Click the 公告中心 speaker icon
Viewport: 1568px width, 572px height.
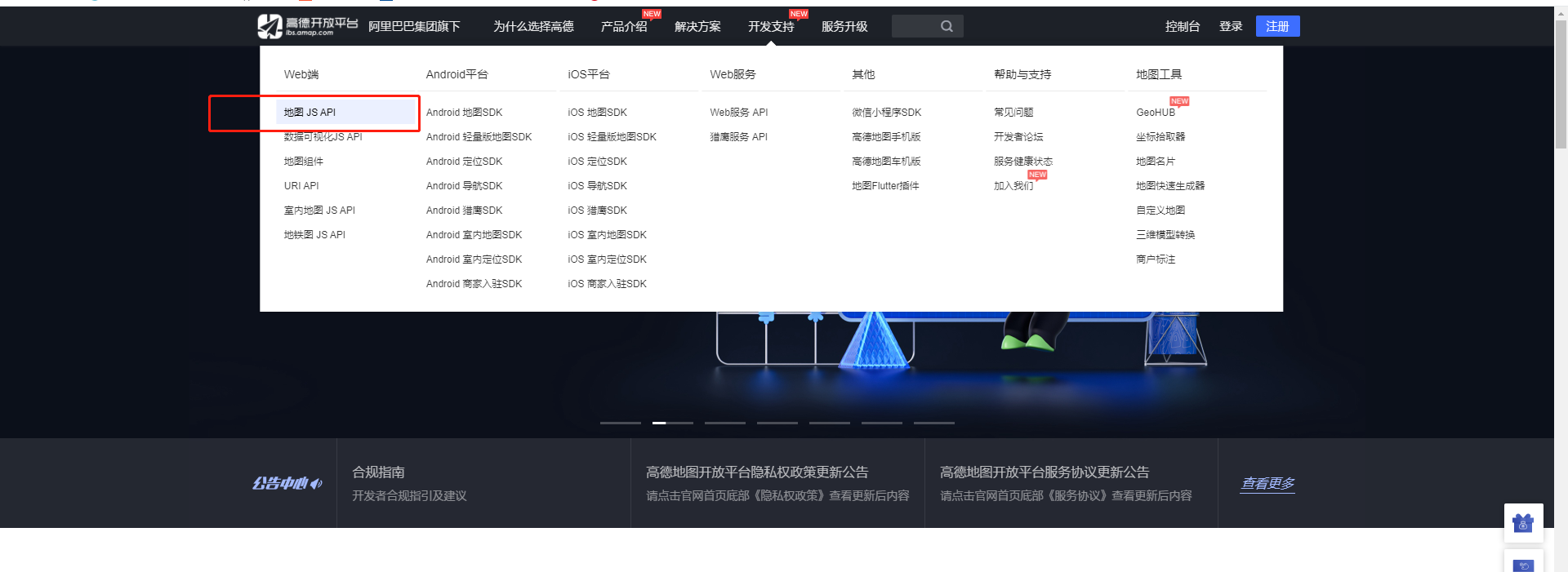point(316,484)
